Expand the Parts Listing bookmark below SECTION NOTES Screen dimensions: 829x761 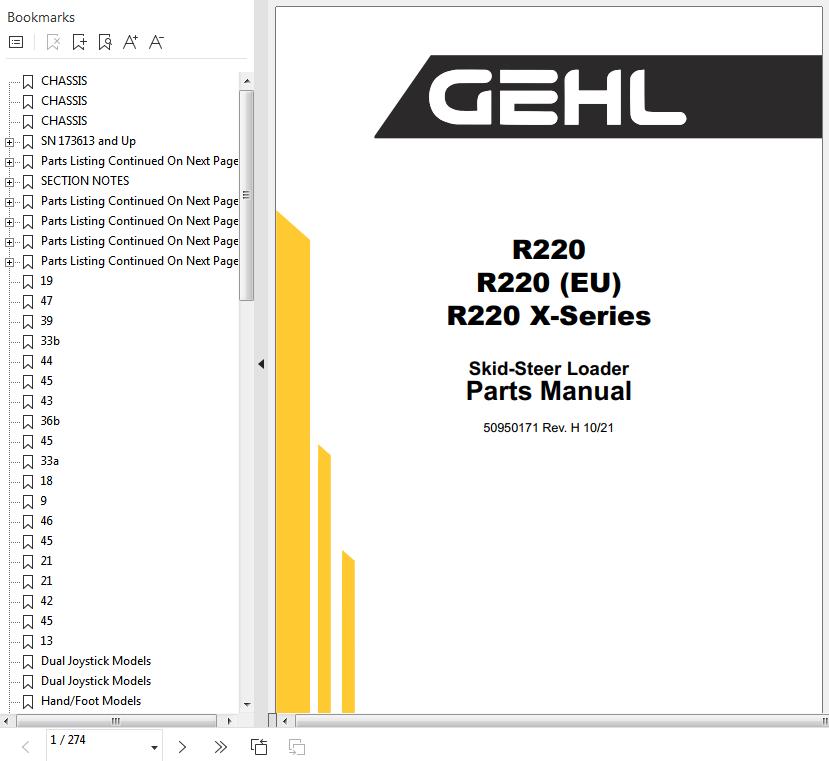pyautogui.click(x=9, y=202)
